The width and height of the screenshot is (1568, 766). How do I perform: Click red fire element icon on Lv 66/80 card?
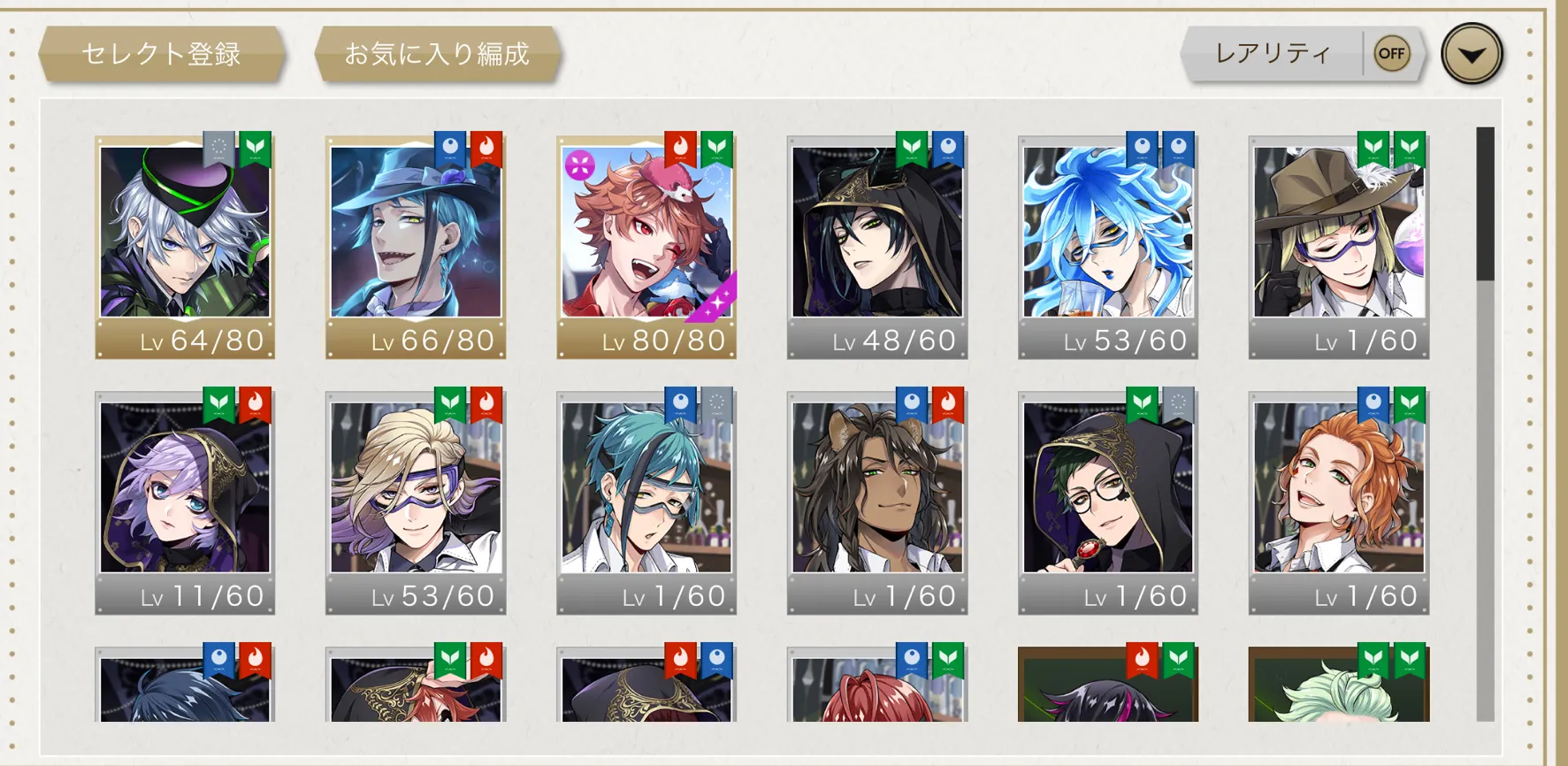486,148
